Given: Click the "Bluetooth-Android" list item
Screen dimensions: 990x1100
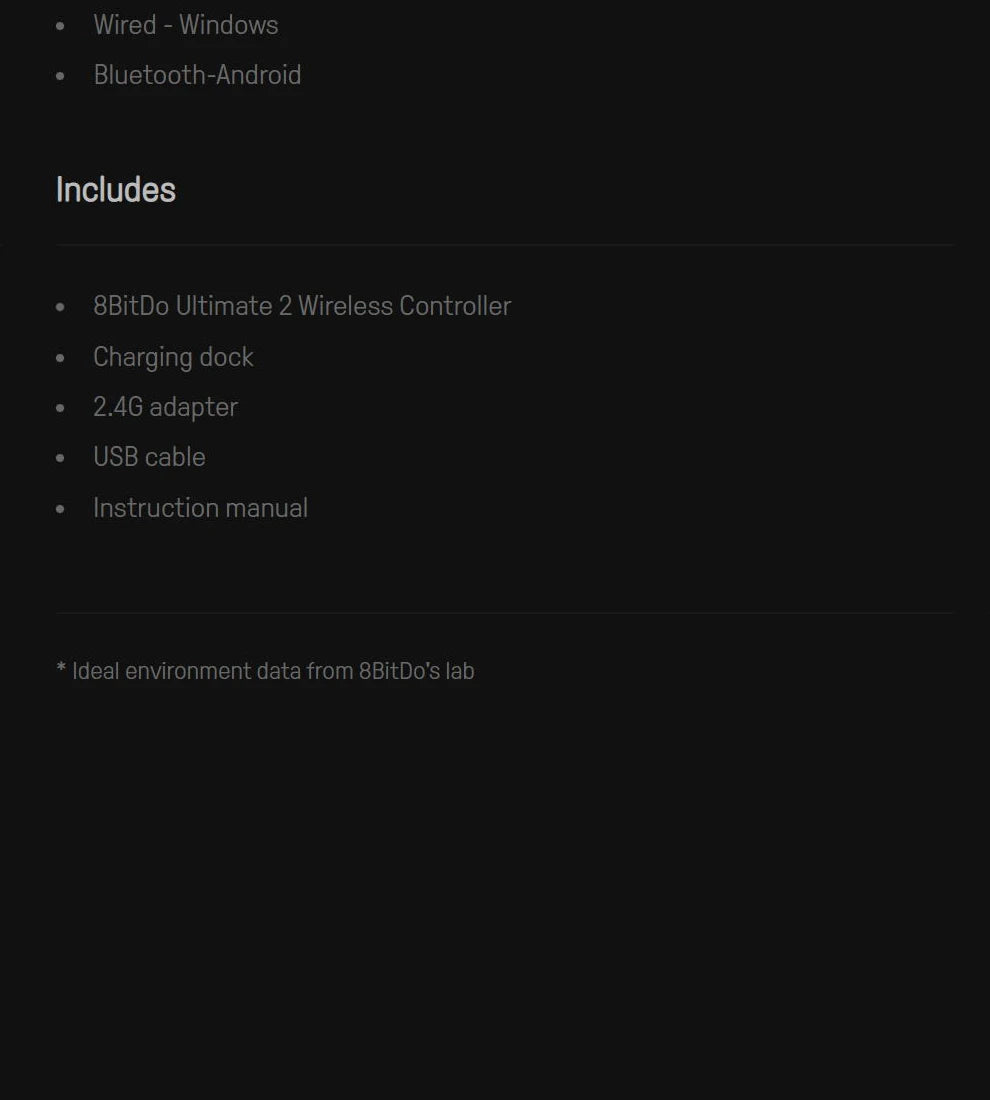Looking at the screenshot, I should click(x=197, y=75).
